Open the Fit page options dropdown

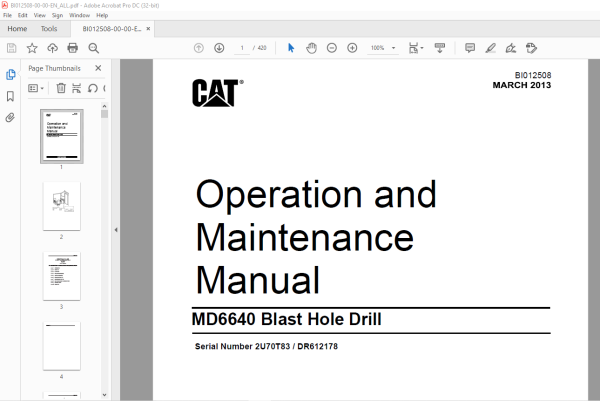pyautogui.click(x=416, y=48)
